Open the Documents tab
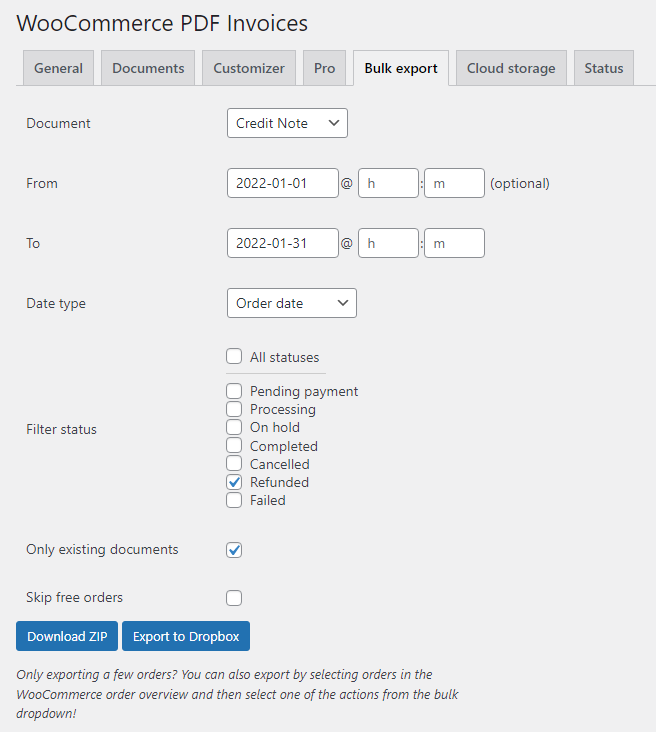 click(148, 68)
